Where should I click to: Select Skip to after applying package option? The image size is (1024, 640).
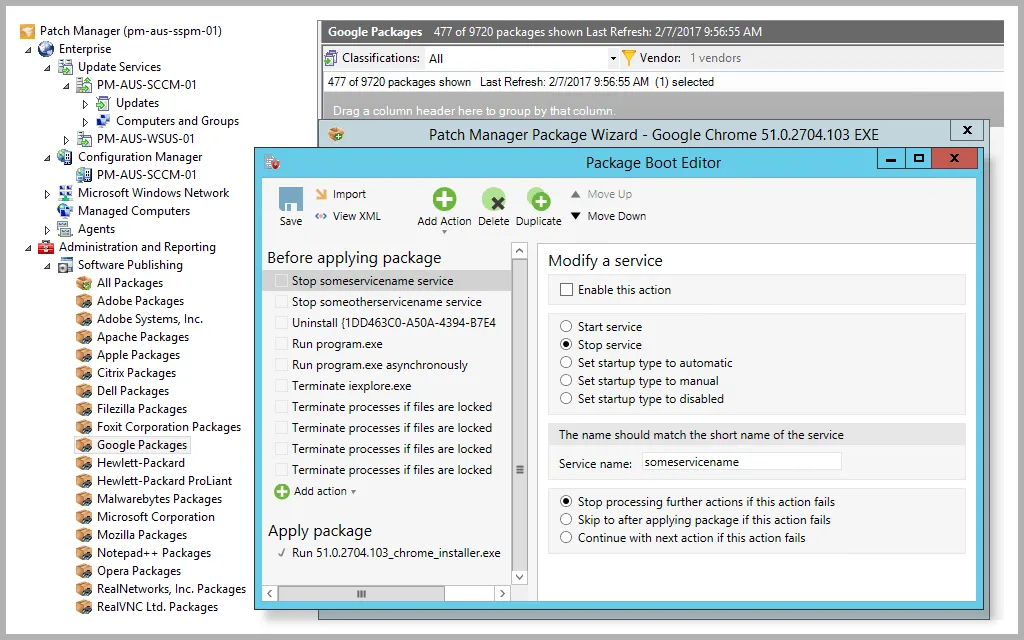[x=564, y=517]
